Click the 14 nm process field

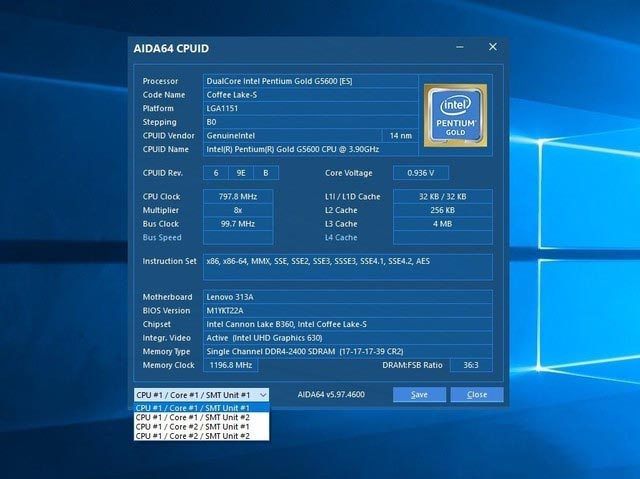pyautogui.click(x=400, y=135)
